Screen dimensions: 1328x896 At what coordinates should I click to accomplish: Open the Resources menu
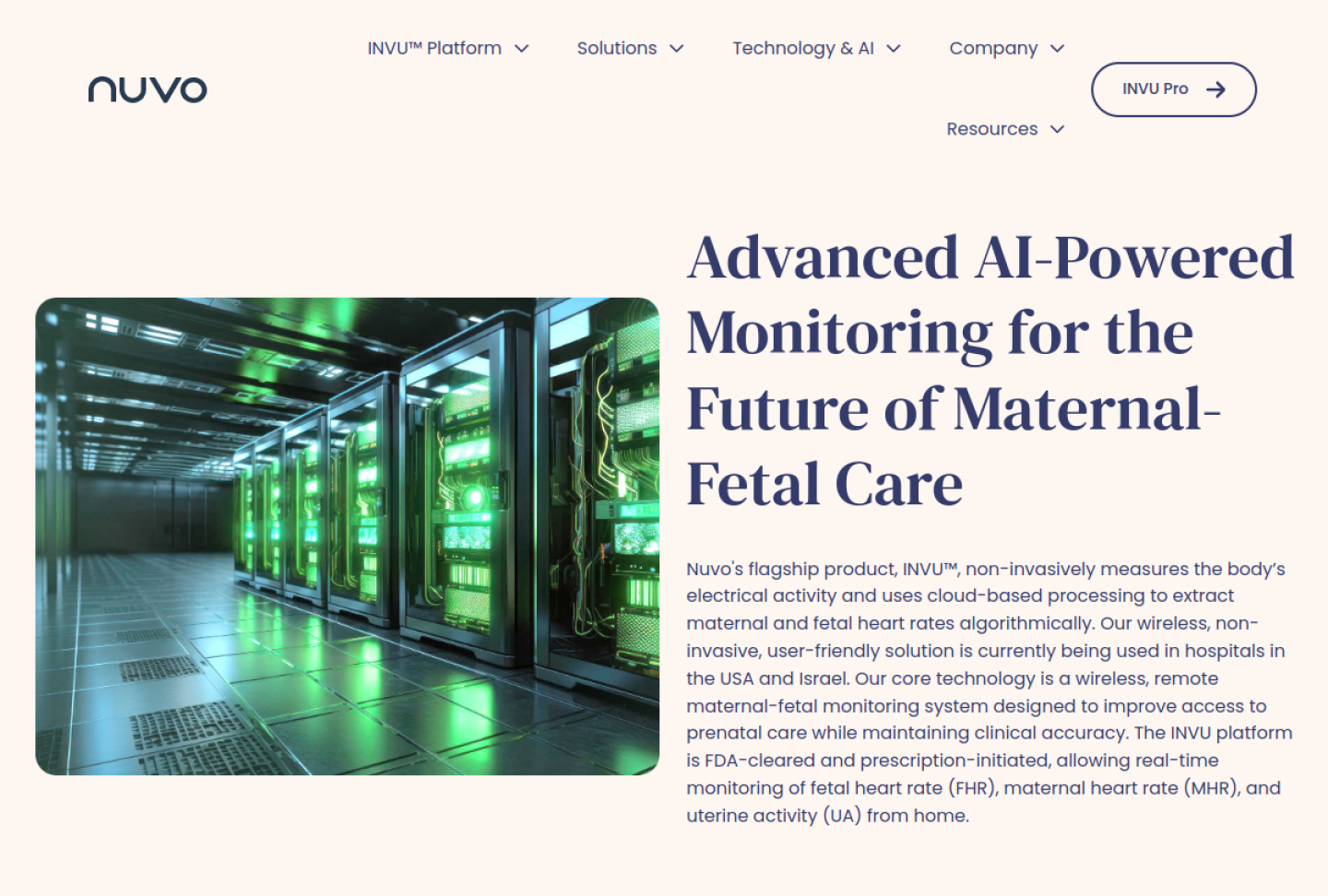coord(992,129)
